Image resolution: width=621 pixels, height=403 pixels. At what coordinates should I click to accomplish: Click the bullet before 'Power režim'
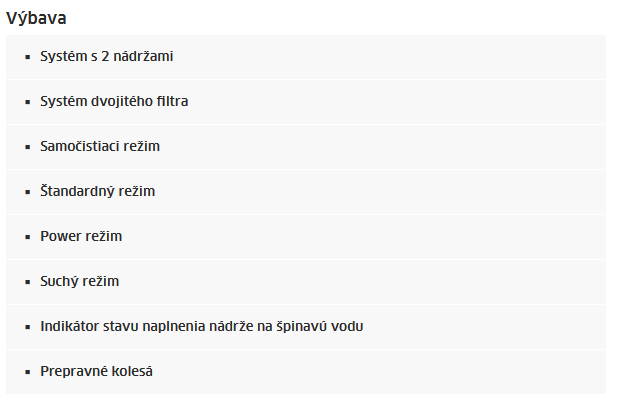click(28, 237)
